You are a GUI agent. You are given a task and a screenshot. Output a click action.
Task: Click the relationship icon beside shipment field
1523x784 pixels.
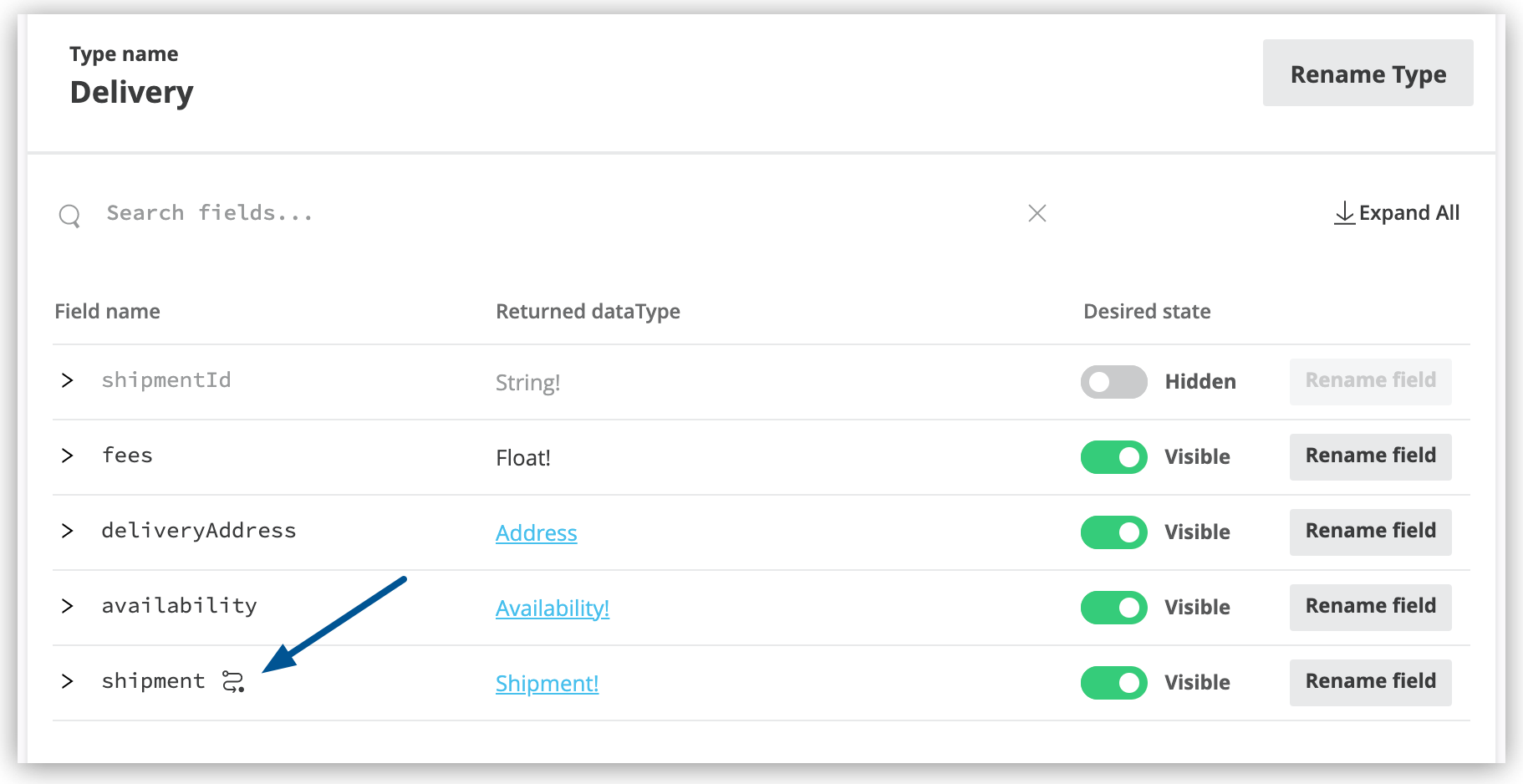(x=233, y=682)
